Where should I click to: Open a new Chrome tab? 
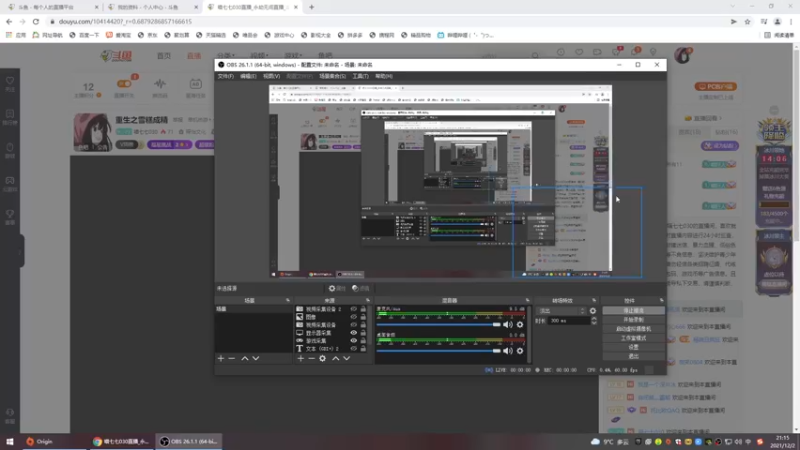point(311,7)
